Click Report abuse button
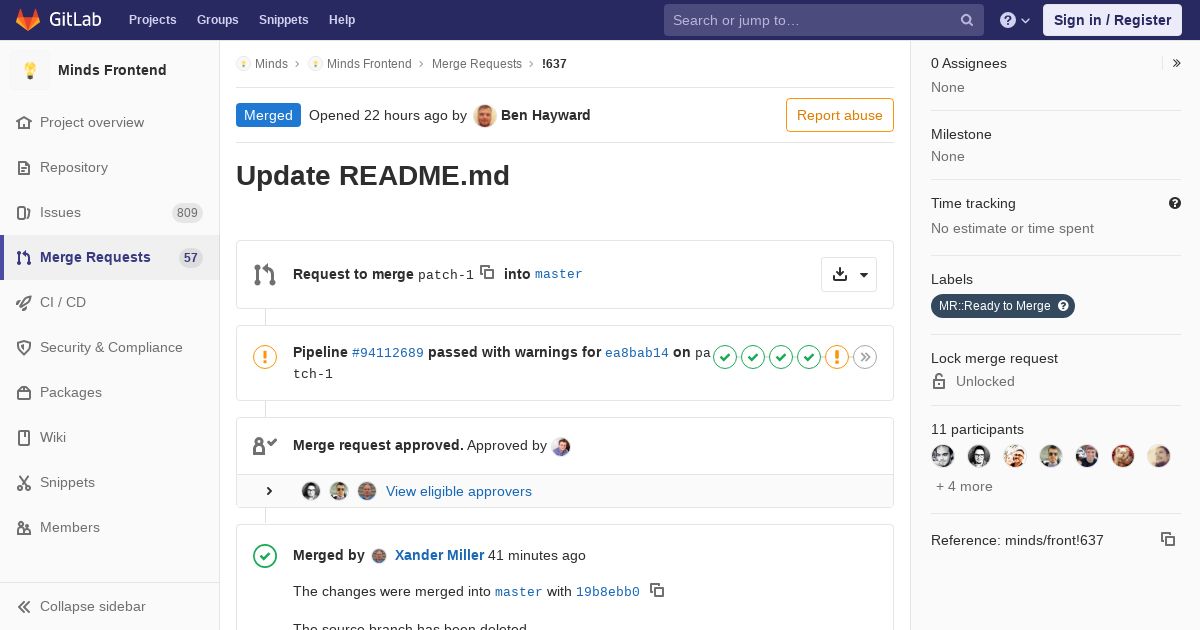The image size is (1200, 630). click(x=840, y=115)
